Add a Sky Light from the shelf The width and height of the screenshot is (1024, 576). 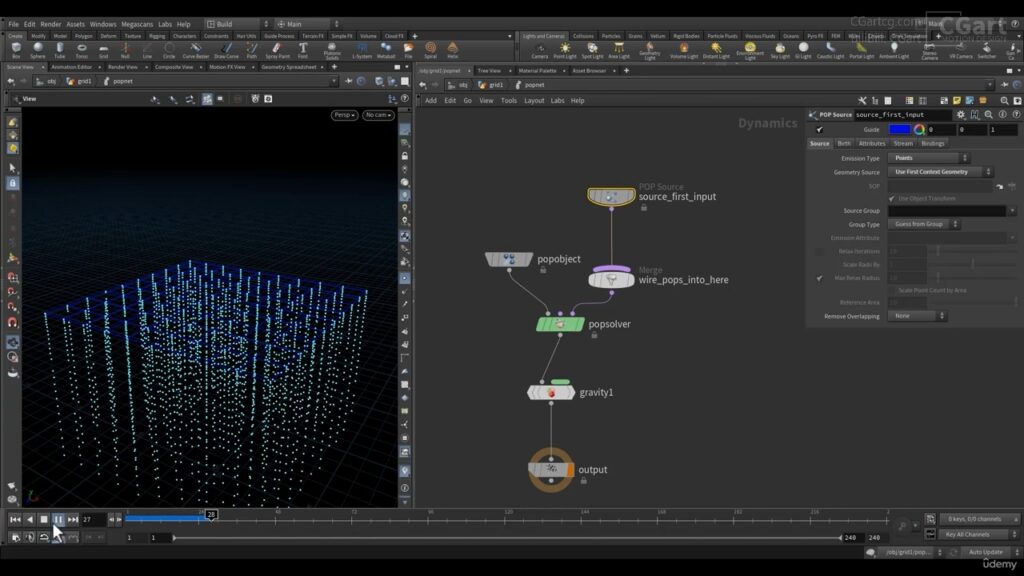(x=780, y=50)
